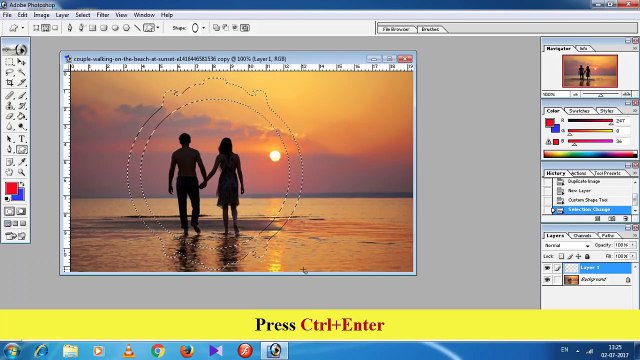This screenshot has height=360, width=640.
Task: Enable Lock position checkbox
Action: pyautogui.click(x=578, y=256)
